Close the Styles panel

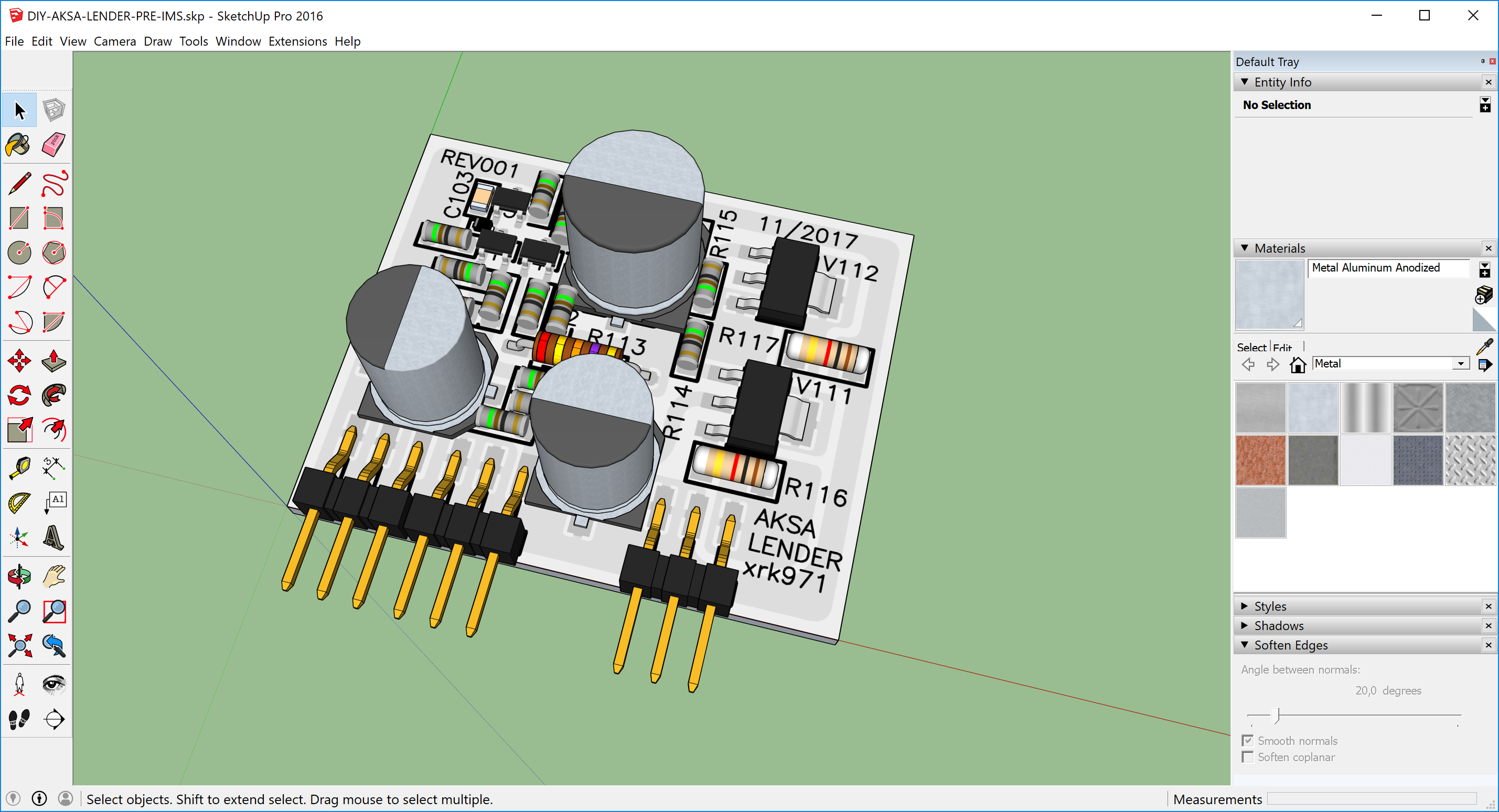(x=1489, y=606)
